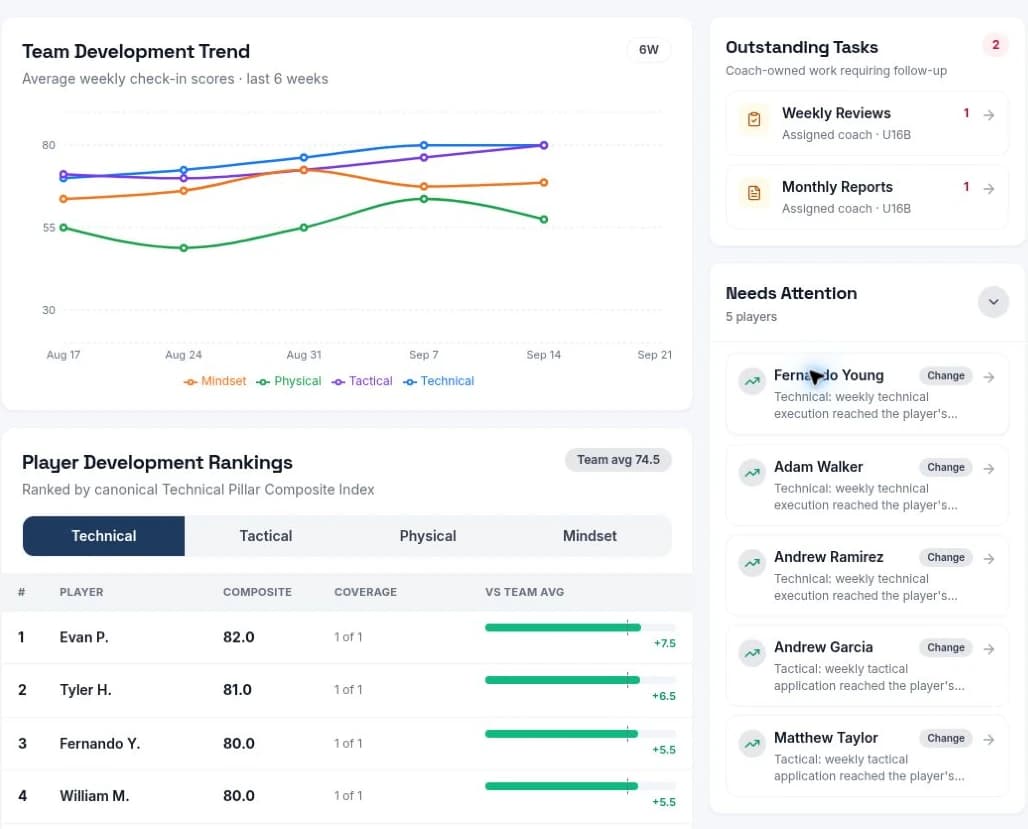Click Change badge for Fernando Young
Viewport: 1028px width, 829px height.
coord(945,376)
